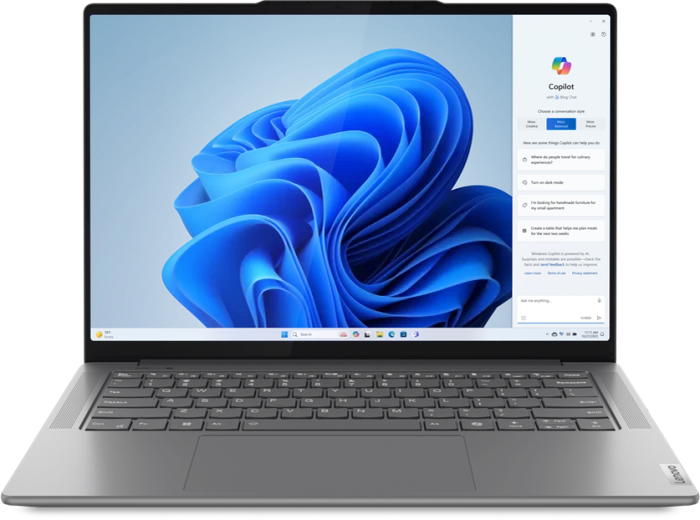Image resolution: width=700 pixels, height=520 pixels.
Task: Click the send feedback link
Action: pos(553,265)
